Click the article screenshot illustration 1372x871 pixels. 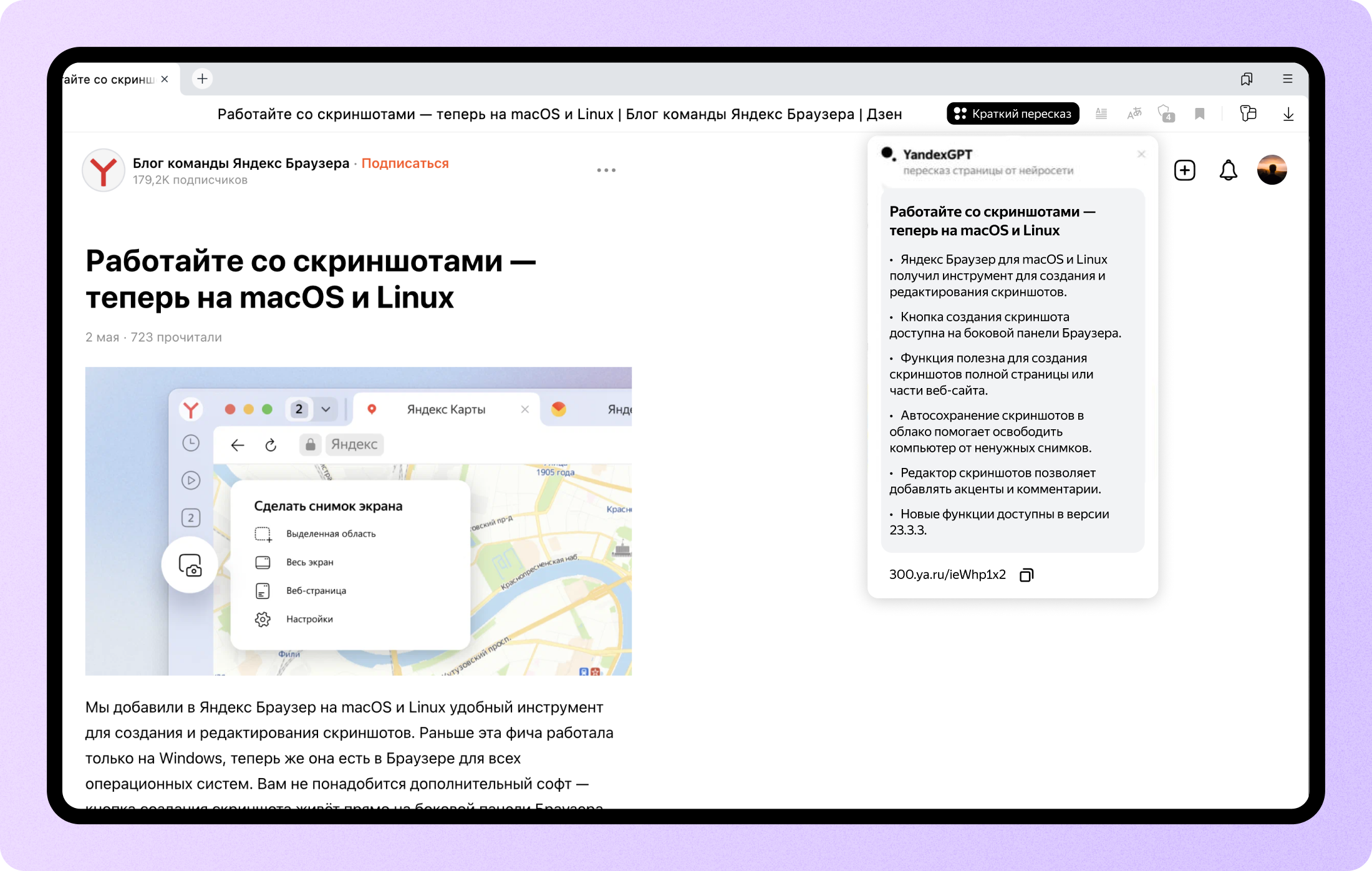[359, 521]
